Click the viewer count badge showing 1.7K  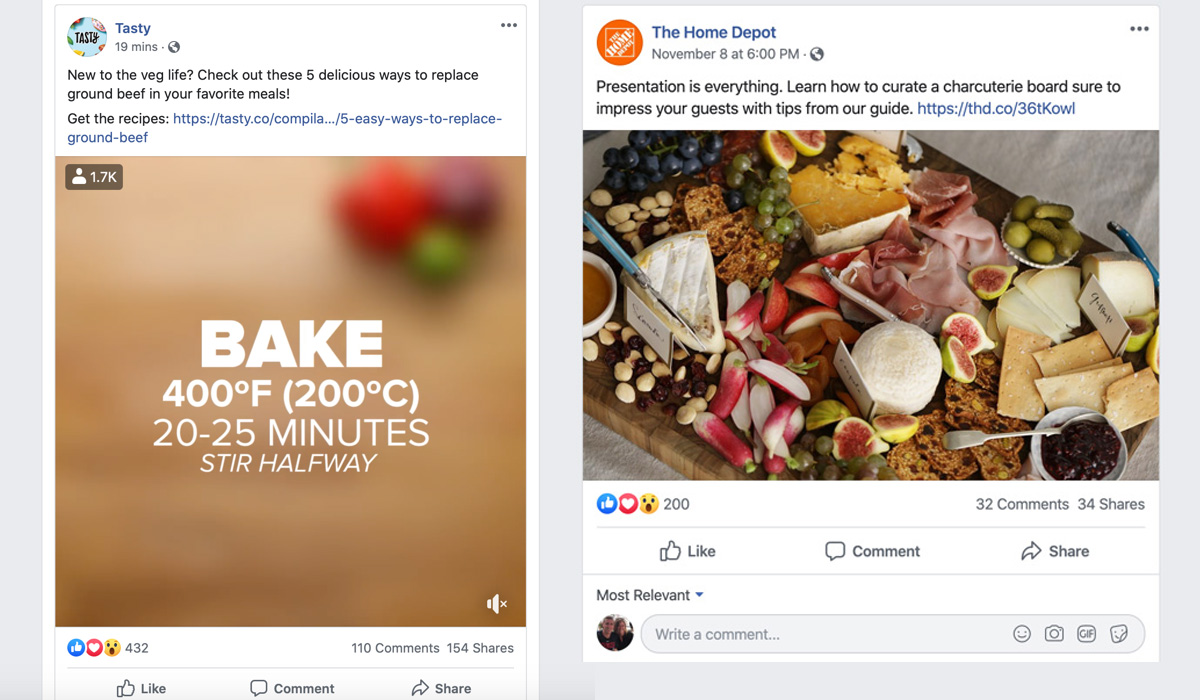pos(94,177)
